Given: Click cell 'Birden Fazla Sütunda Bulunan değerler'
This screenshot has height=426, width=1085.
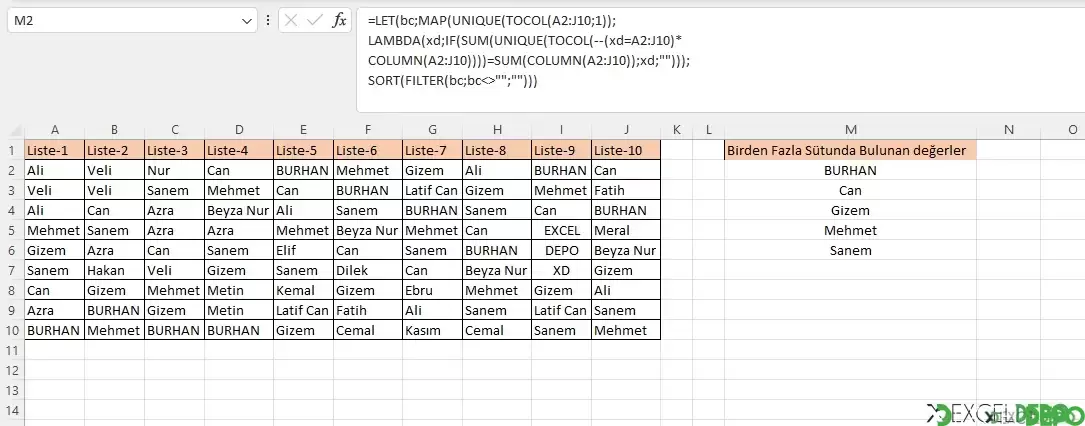Looking at the screenshot, I should pos(850,150).
